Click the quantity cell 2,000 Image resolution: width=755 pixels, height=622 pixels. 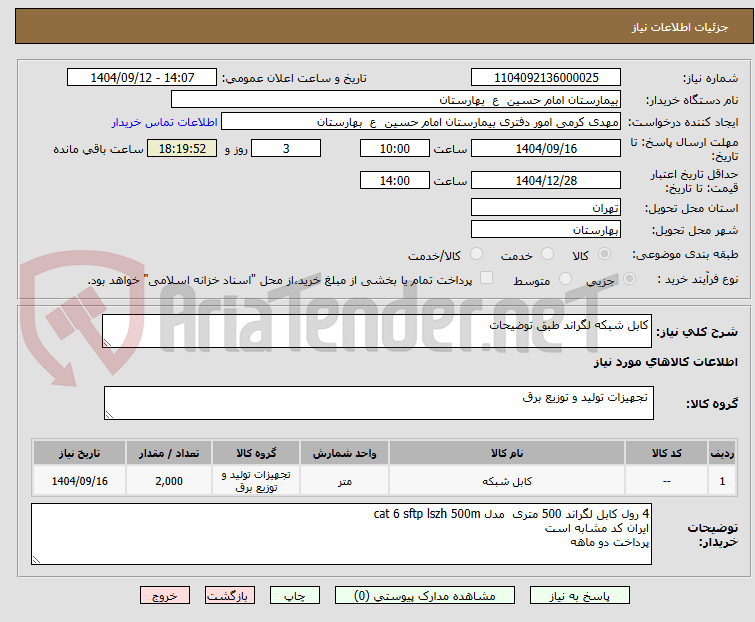tap(169, 480)
